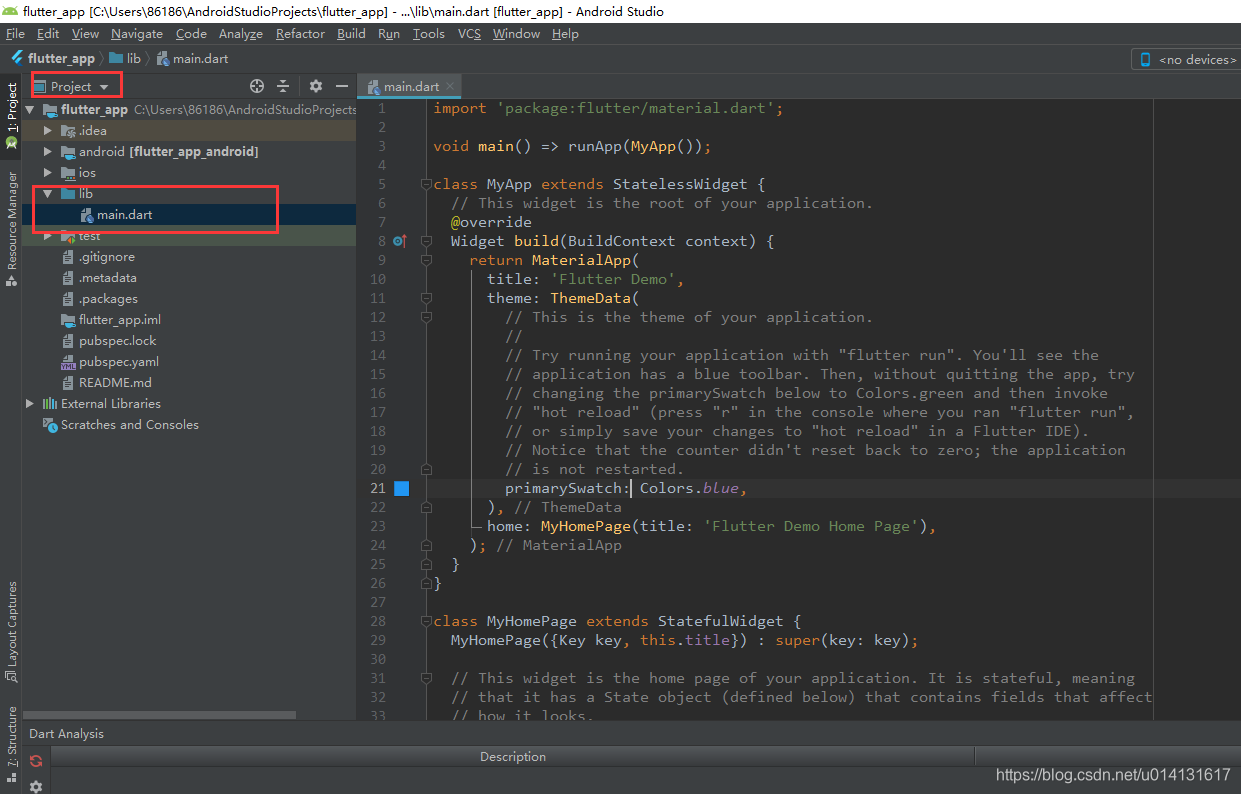Open the File menu
Image resolution: width=1241 pixels, height=794 pixels.
(x=15, y=33)
